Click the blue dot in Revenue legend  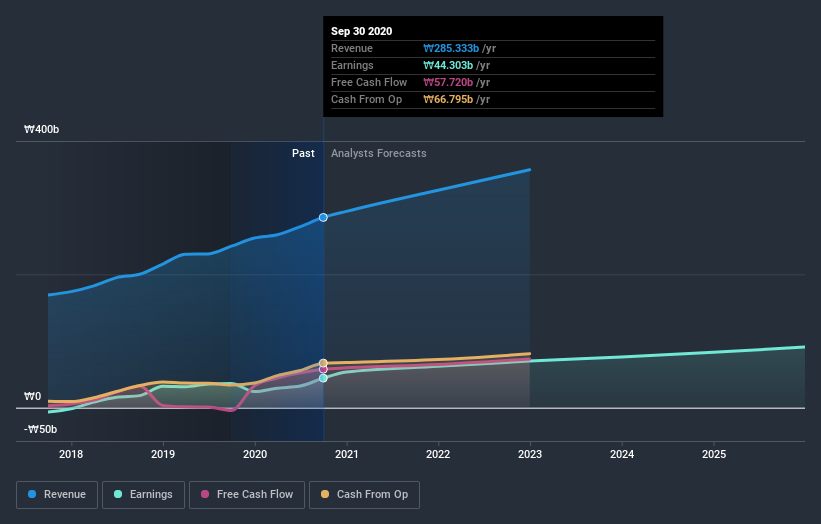point(32,494)
